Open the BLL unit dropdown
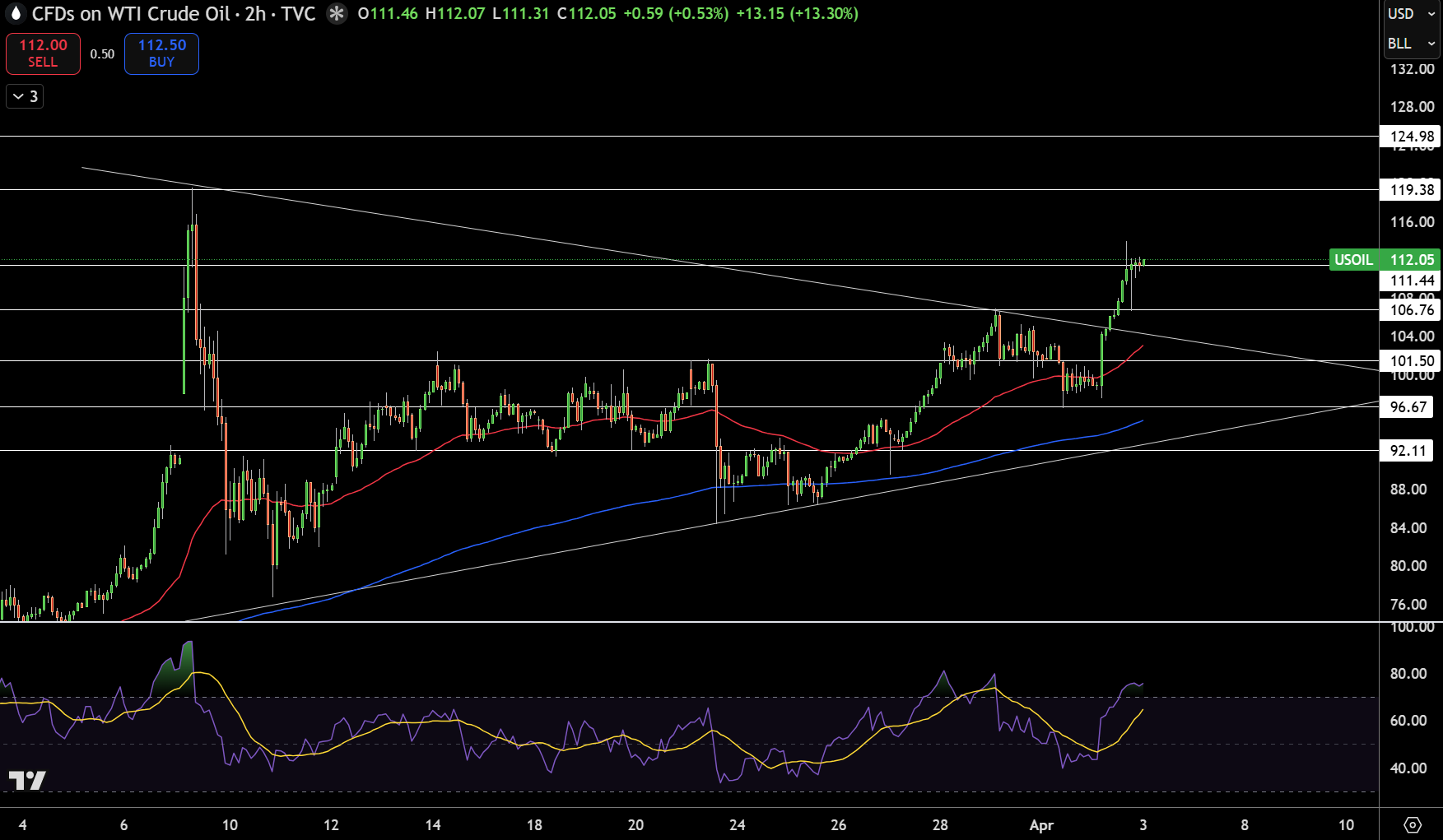1443x840 pixels. pos(1411,44)
